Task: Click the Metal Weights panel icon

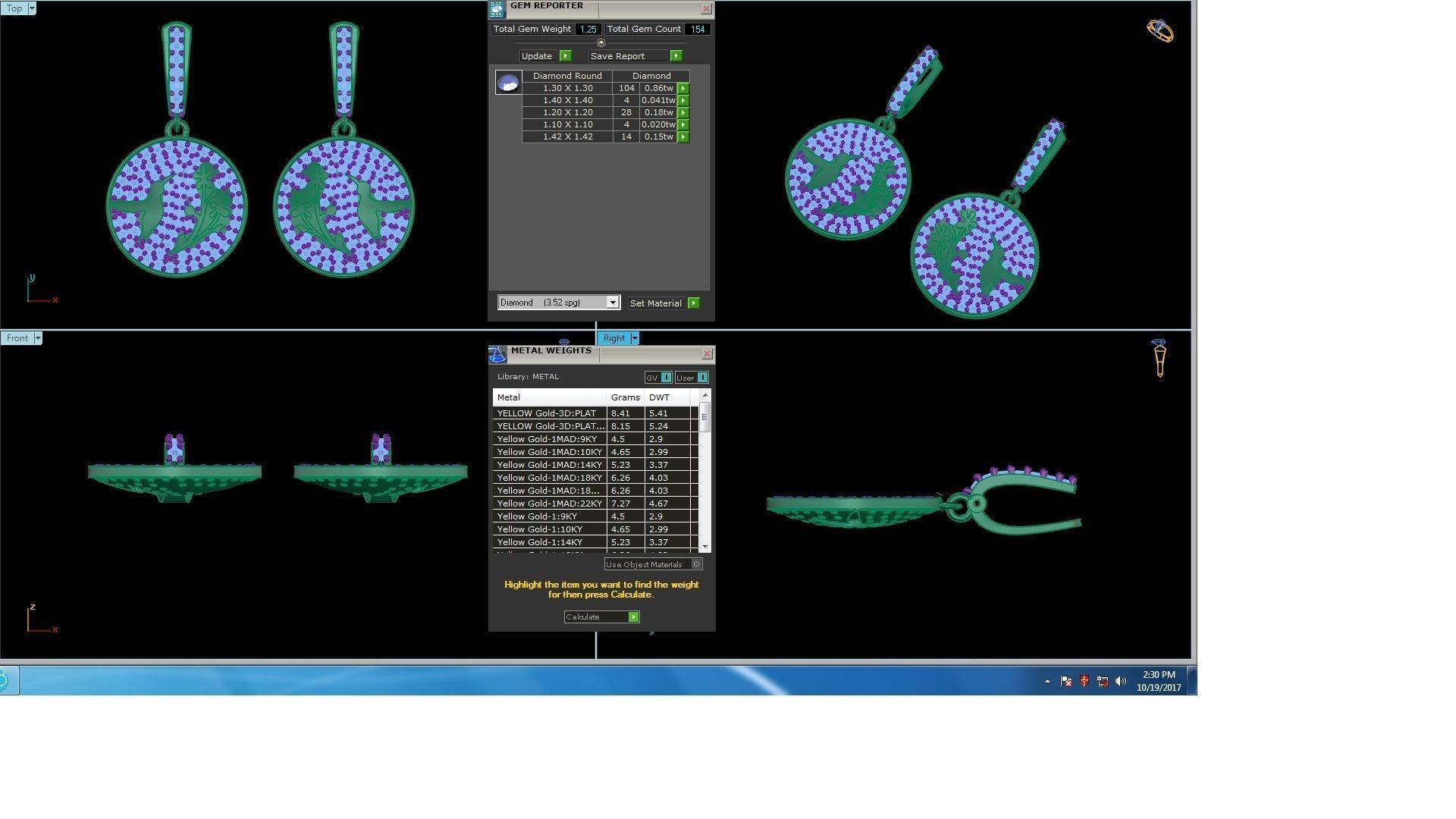Action: click(x=497, y=354)
